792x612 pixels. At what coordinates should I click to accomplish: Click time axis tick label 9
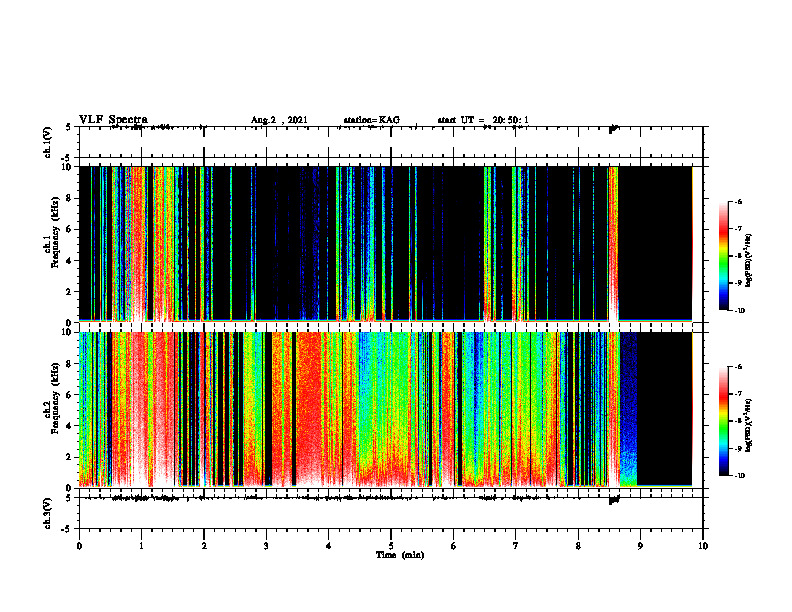point(640,546)
